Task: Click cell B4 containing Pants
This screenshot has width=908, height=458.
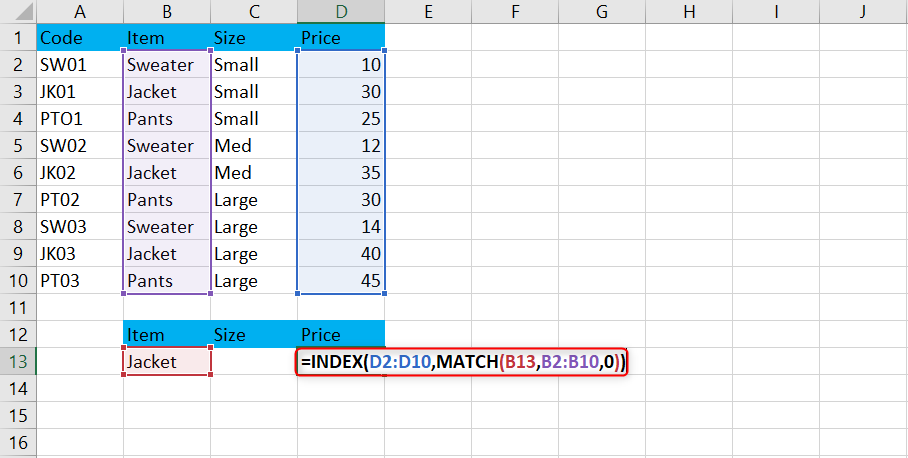Action: (167, 119)
